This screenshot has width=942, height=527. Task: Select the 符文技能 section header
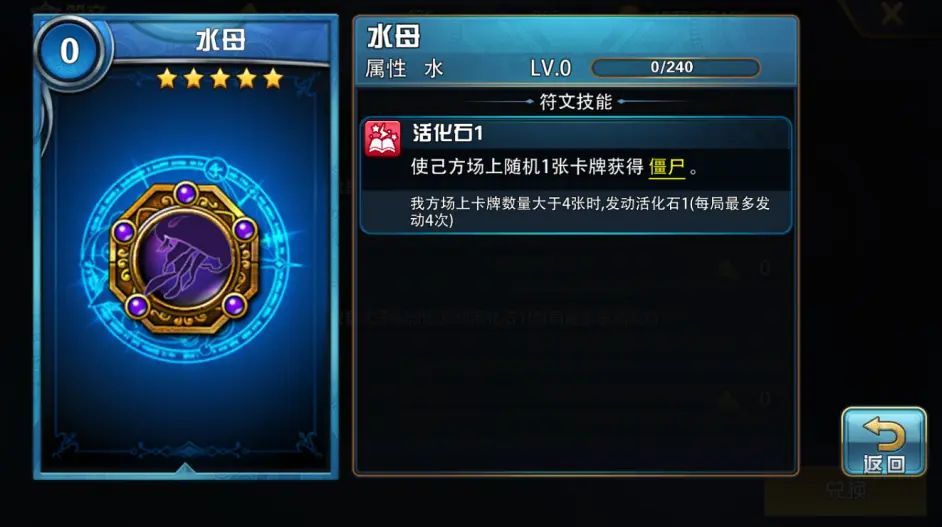[576, 102]
